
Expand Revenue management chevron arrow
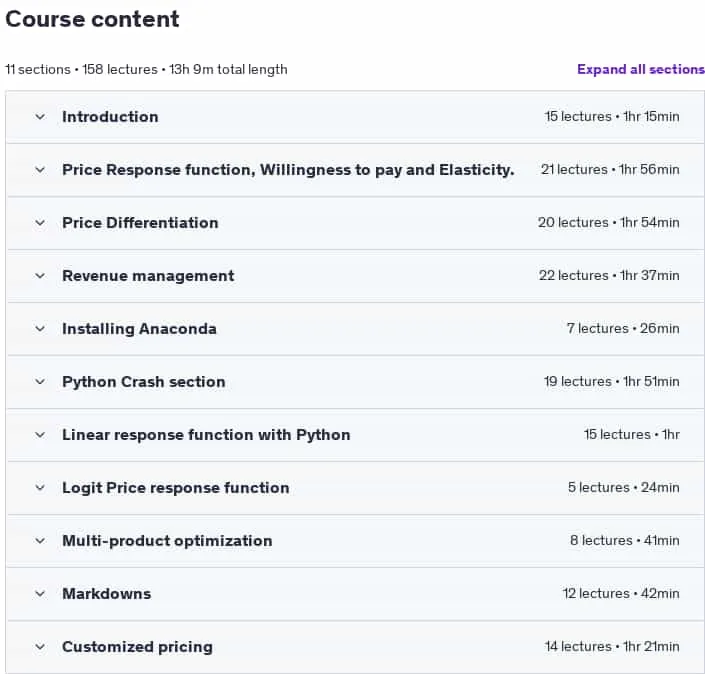(40, 276)
